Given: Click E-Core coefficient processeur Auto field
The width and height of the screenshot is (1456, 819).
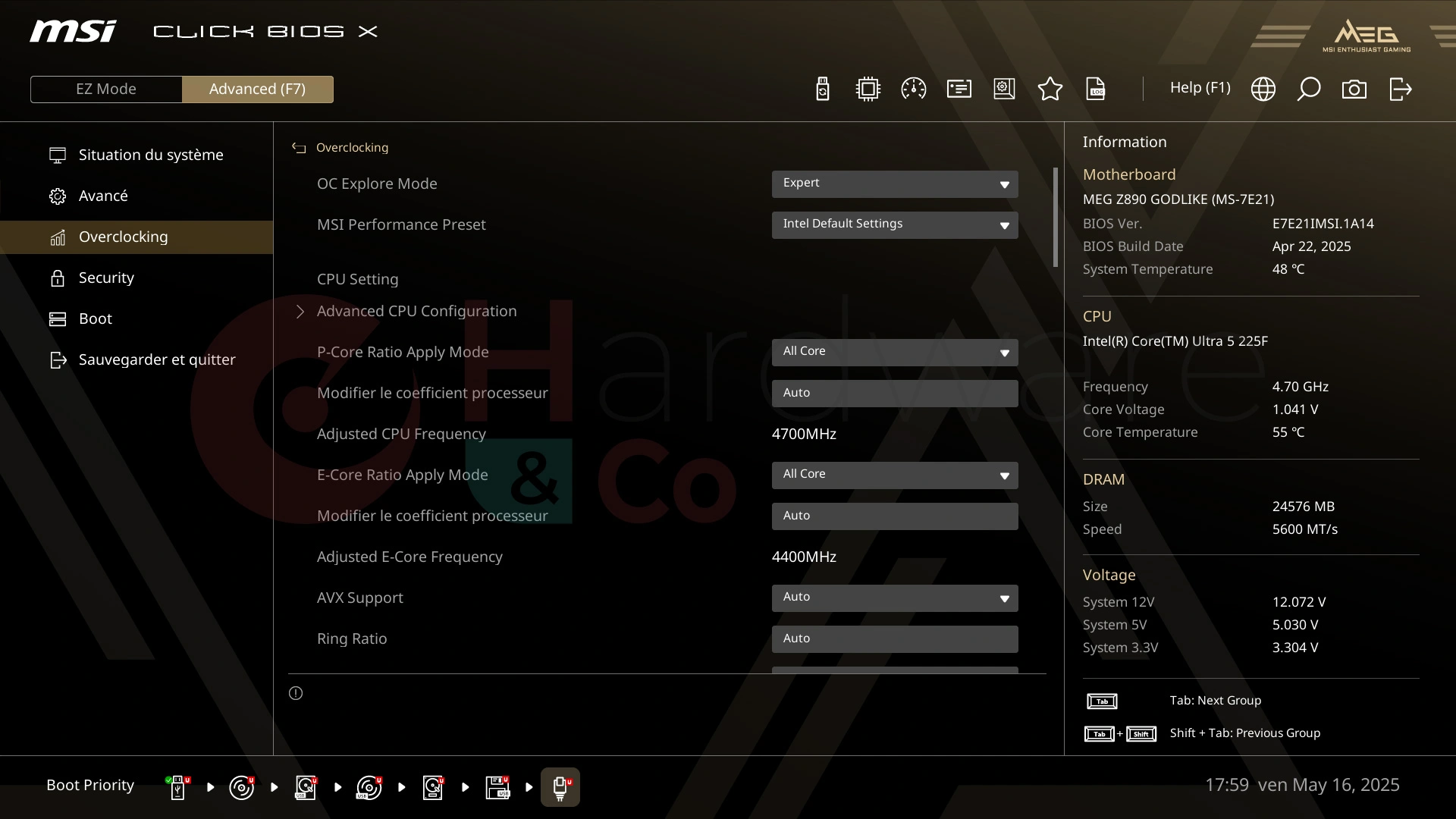Looking at the screenshot, I should (895, 516).
